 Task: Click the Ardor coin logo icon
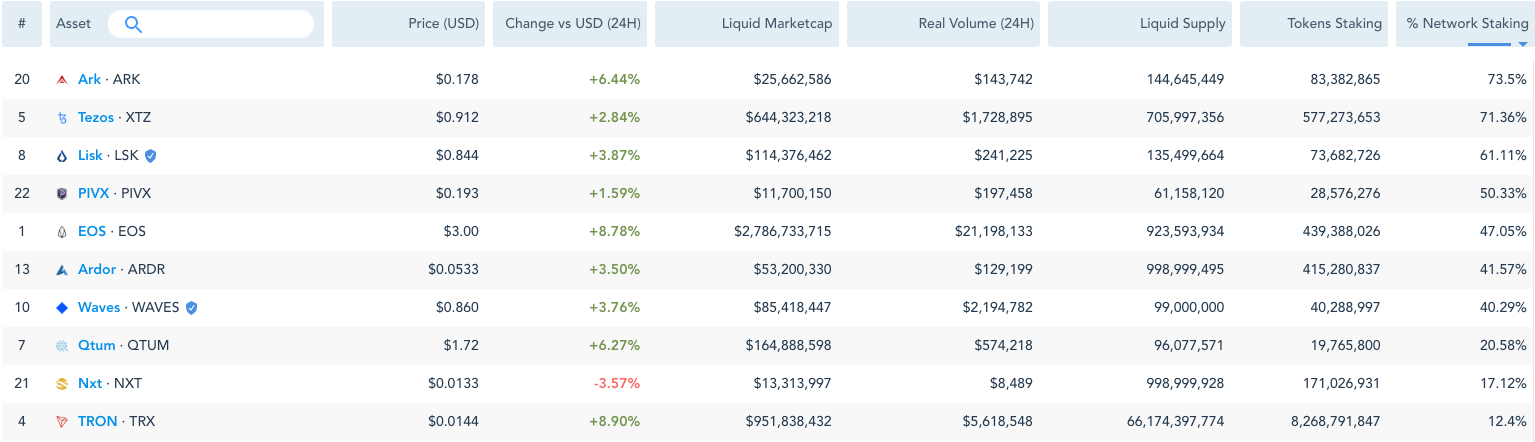point(62,269)
